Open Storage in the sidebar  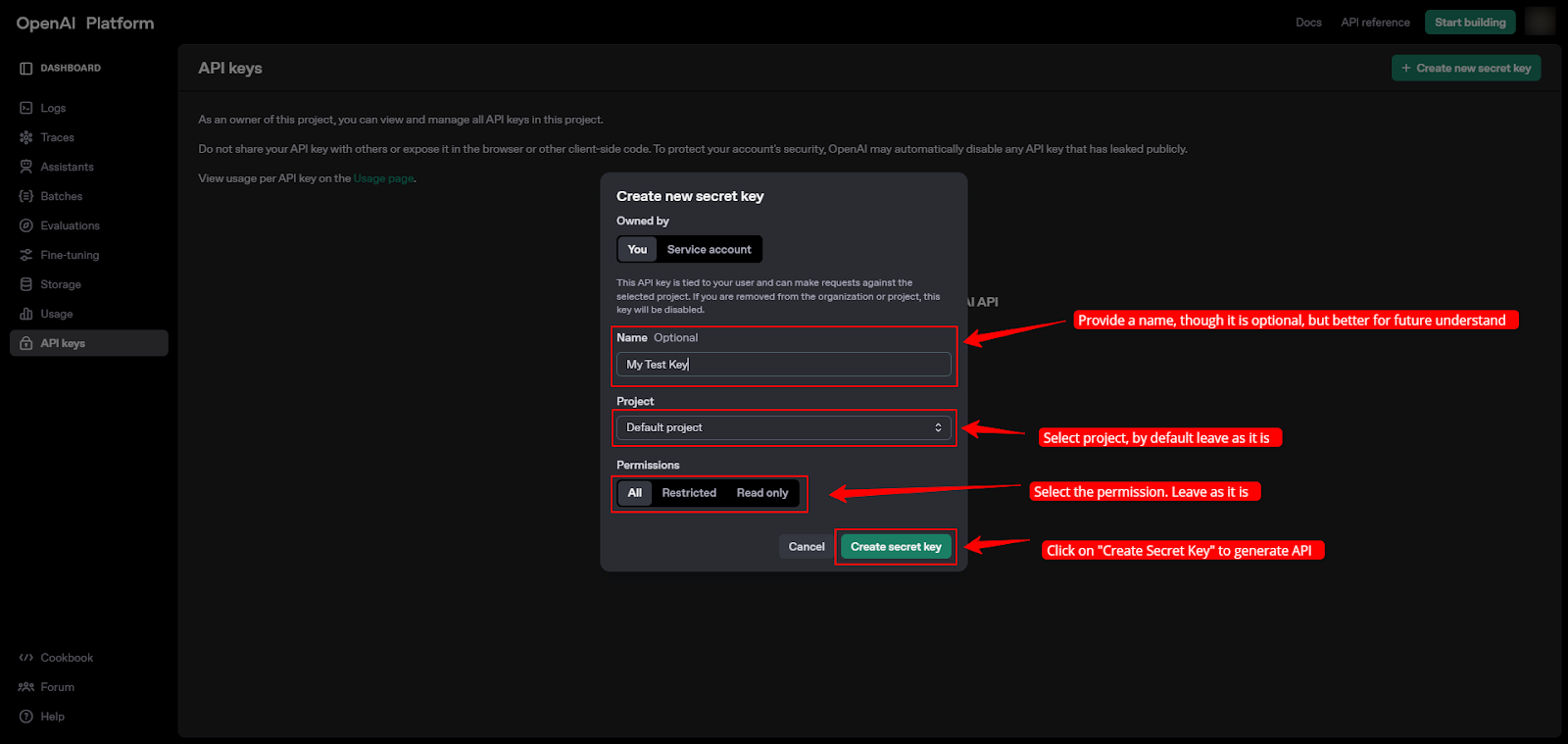(x=89, y=284)
